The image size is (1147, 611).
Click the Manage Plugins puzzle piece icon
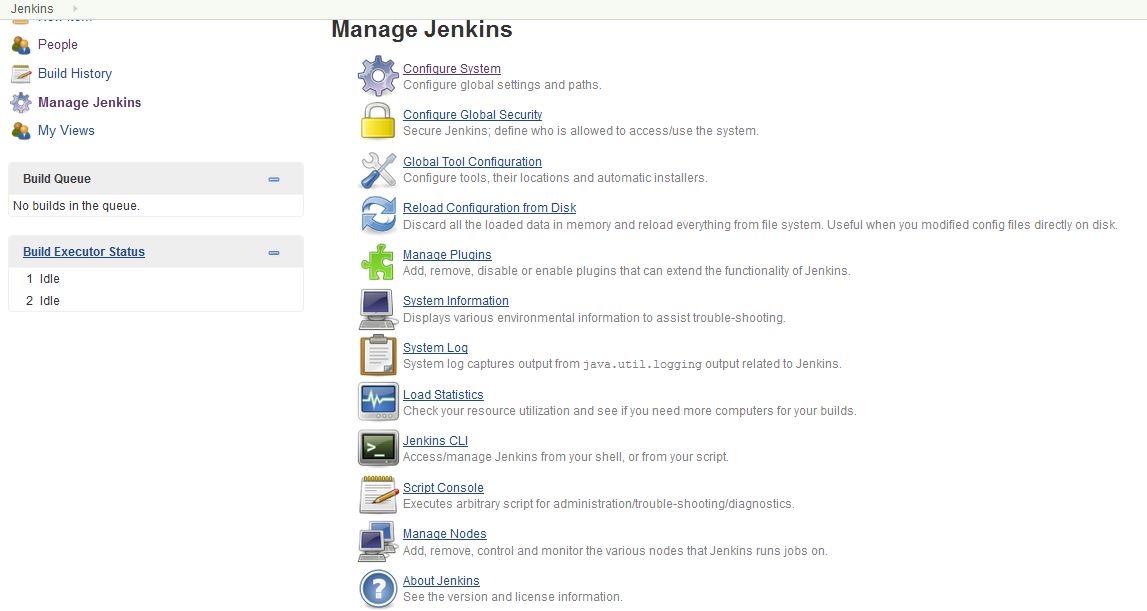pyautogui.click(x=377, y=262)
